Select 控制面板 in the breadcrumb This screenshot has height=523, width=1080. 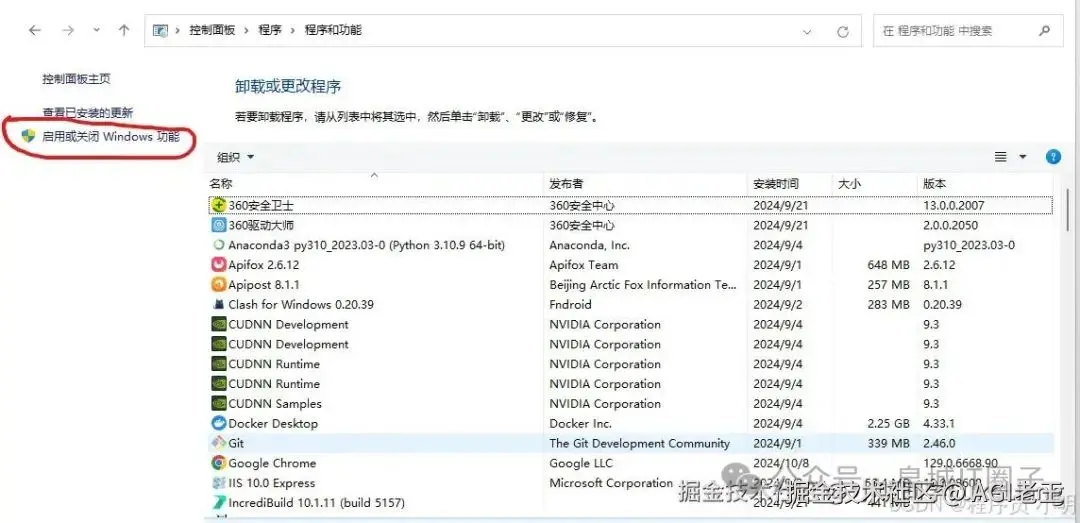coord(212,30)
